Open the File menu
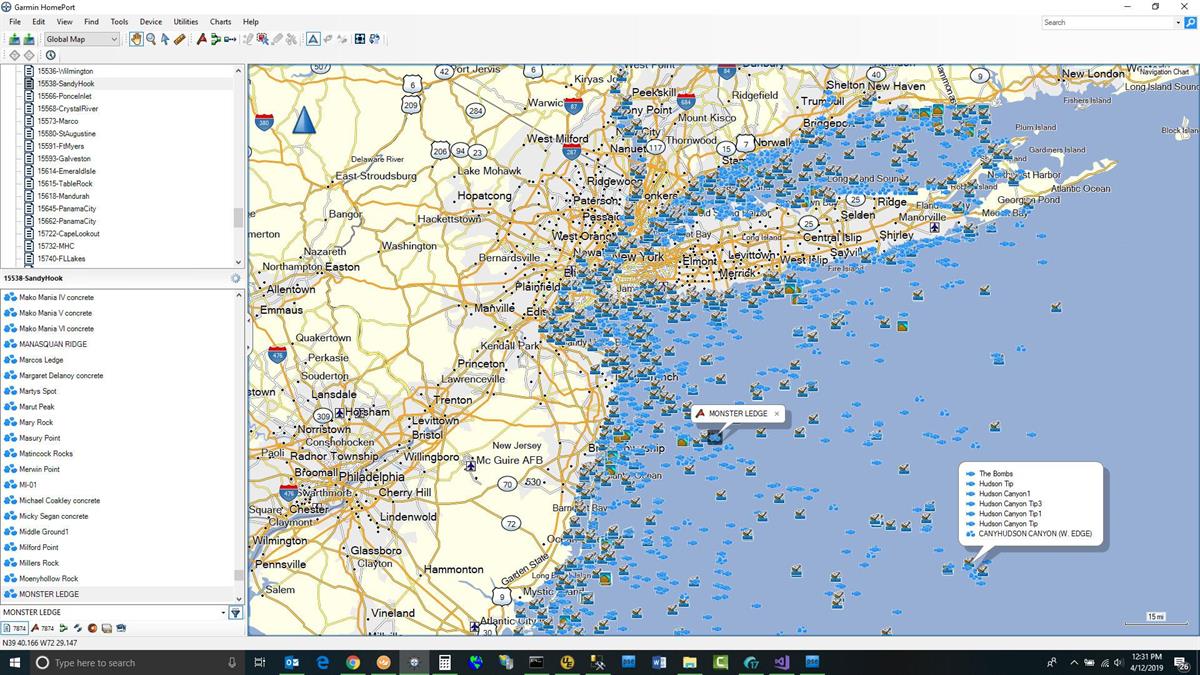The image size is (1200, 675). pos(14,21)
